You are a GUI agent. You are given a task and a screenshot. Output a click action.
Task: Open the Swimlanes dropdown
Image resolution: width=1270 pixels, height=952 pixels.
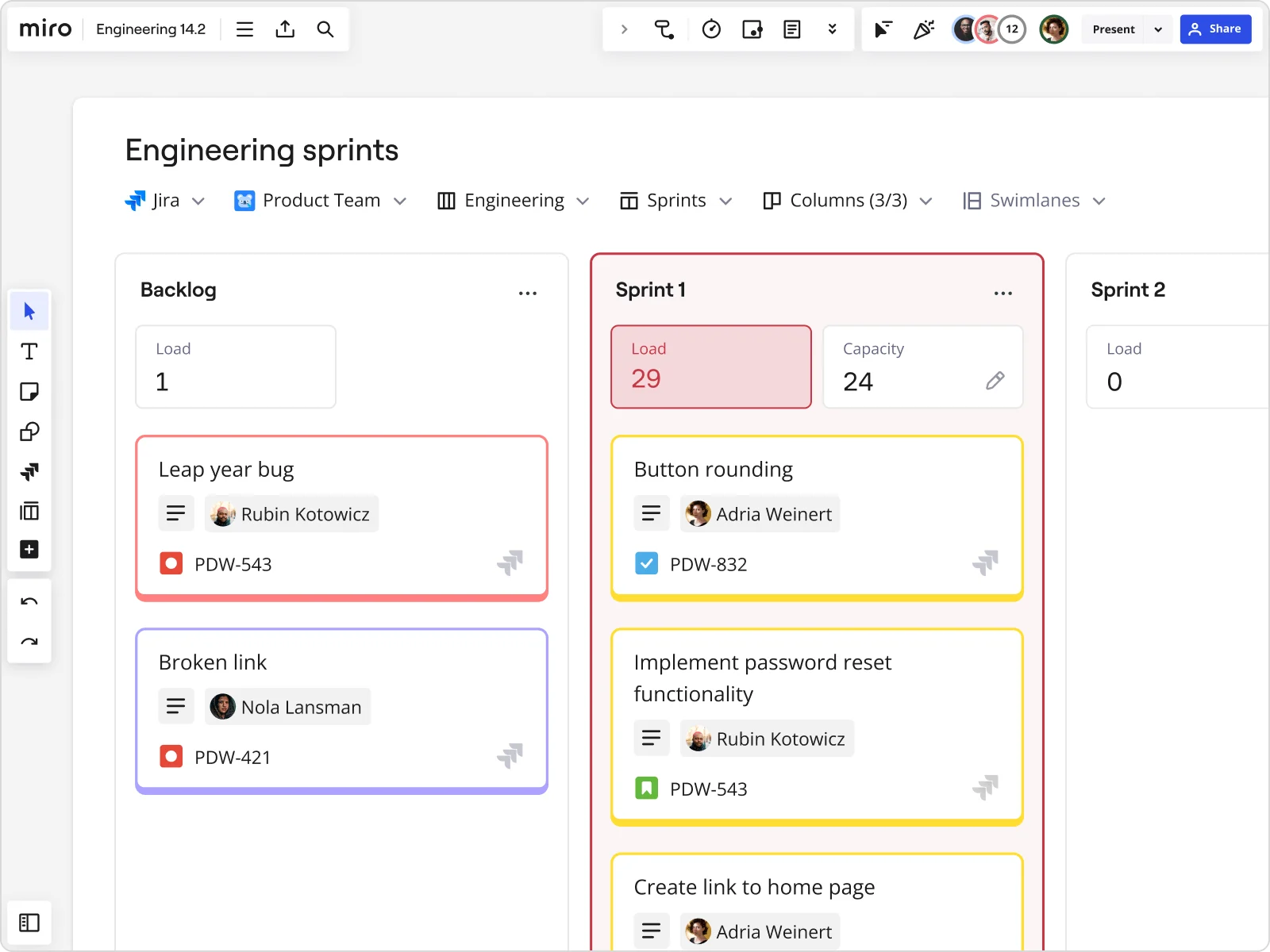point(1034,201)
